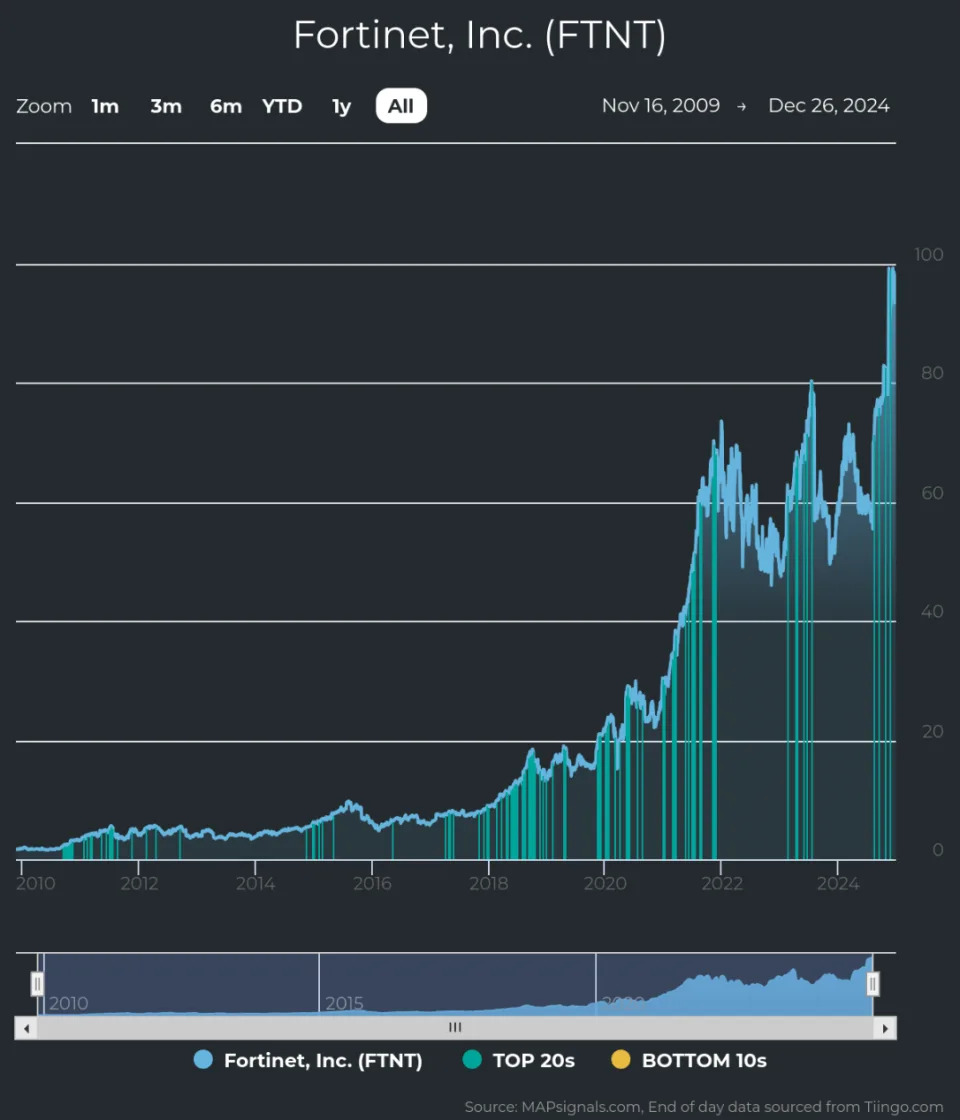This screenshot has height=1120, width=960.
Task: Set zoom range to 6m
Action: tap(226, 106)
